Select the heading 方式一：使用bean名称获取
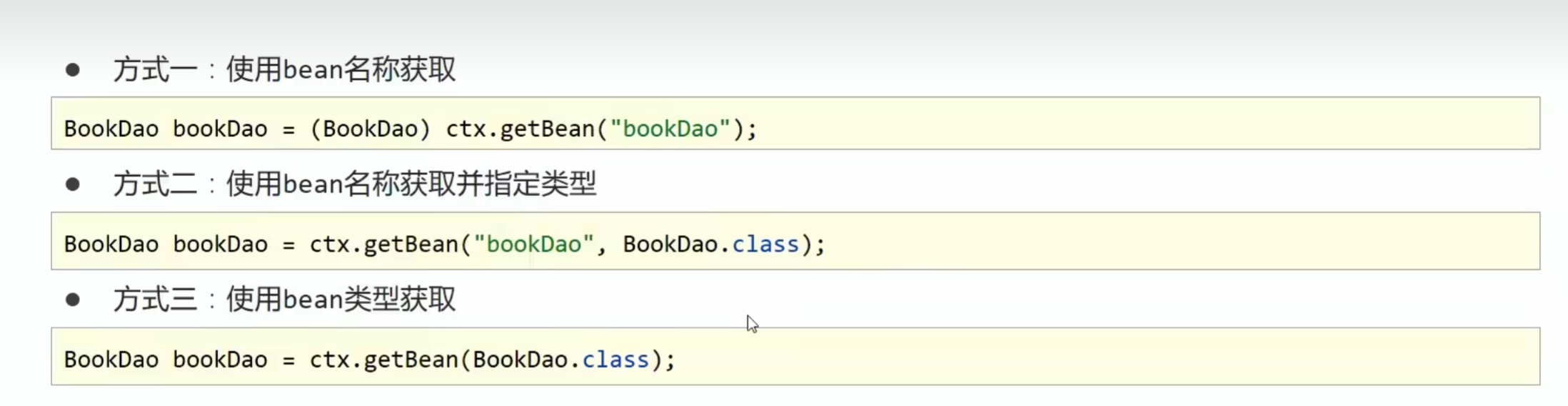The width and height of the screenshot is (1568, 406). pos(283,70)
